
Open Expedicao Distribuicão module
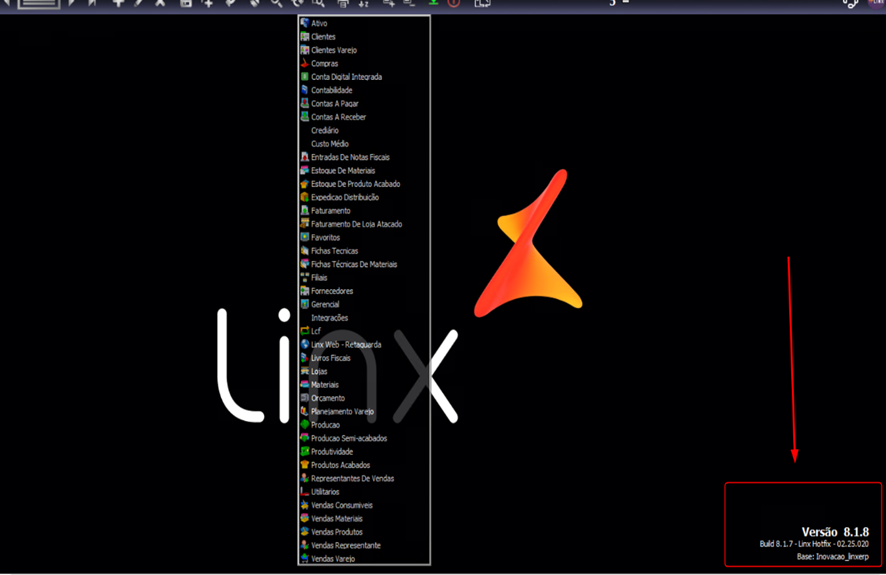[345, 197]
